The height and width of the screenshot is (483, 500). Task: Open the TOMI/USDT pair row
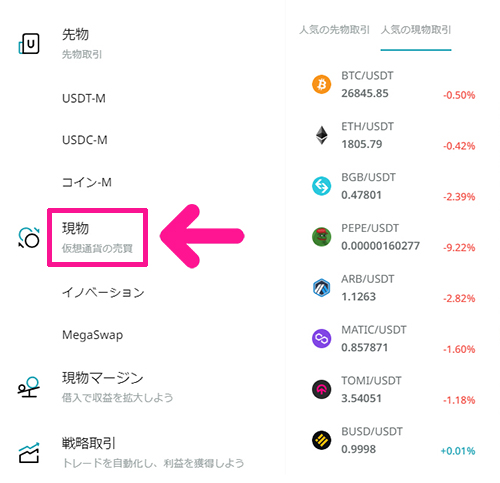click(x=393, y=389)
